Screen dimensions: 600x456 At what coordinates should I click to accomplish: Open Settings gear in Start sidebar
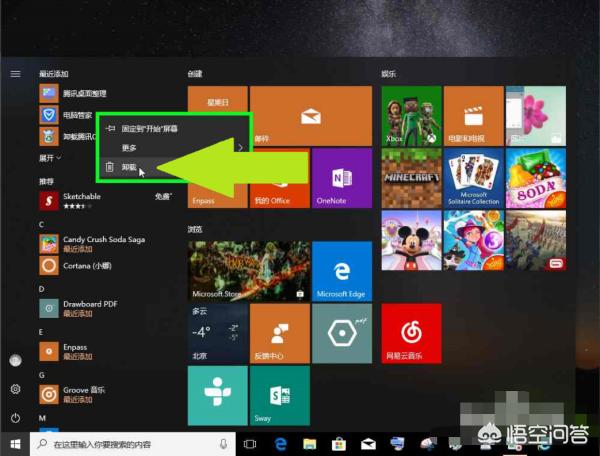point(15,388)
